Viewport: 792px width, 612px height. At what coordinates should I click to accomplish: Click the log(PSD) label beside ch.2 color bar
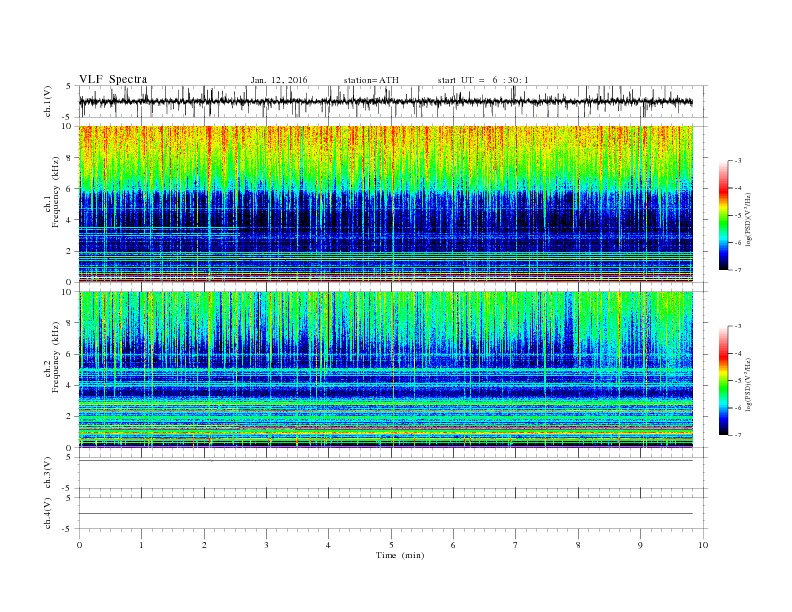click(x=748, y=385)
